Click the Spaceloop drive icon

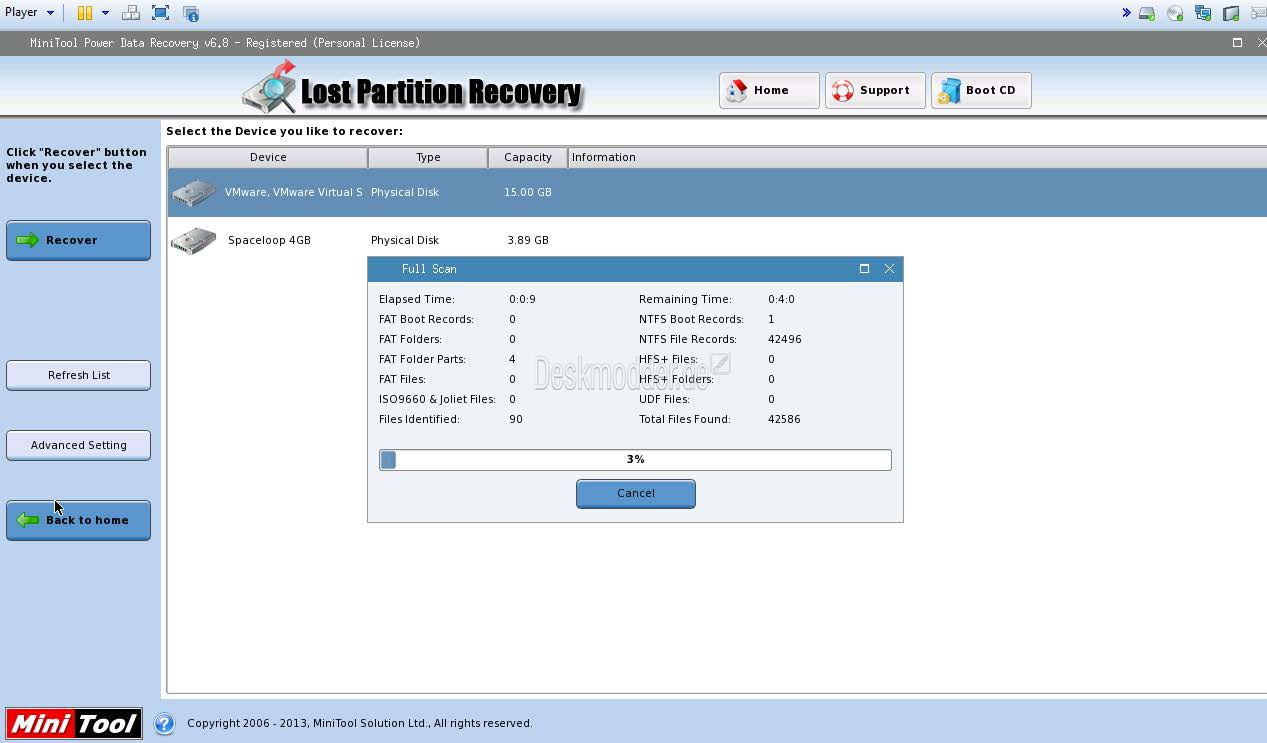click(194, 241)
